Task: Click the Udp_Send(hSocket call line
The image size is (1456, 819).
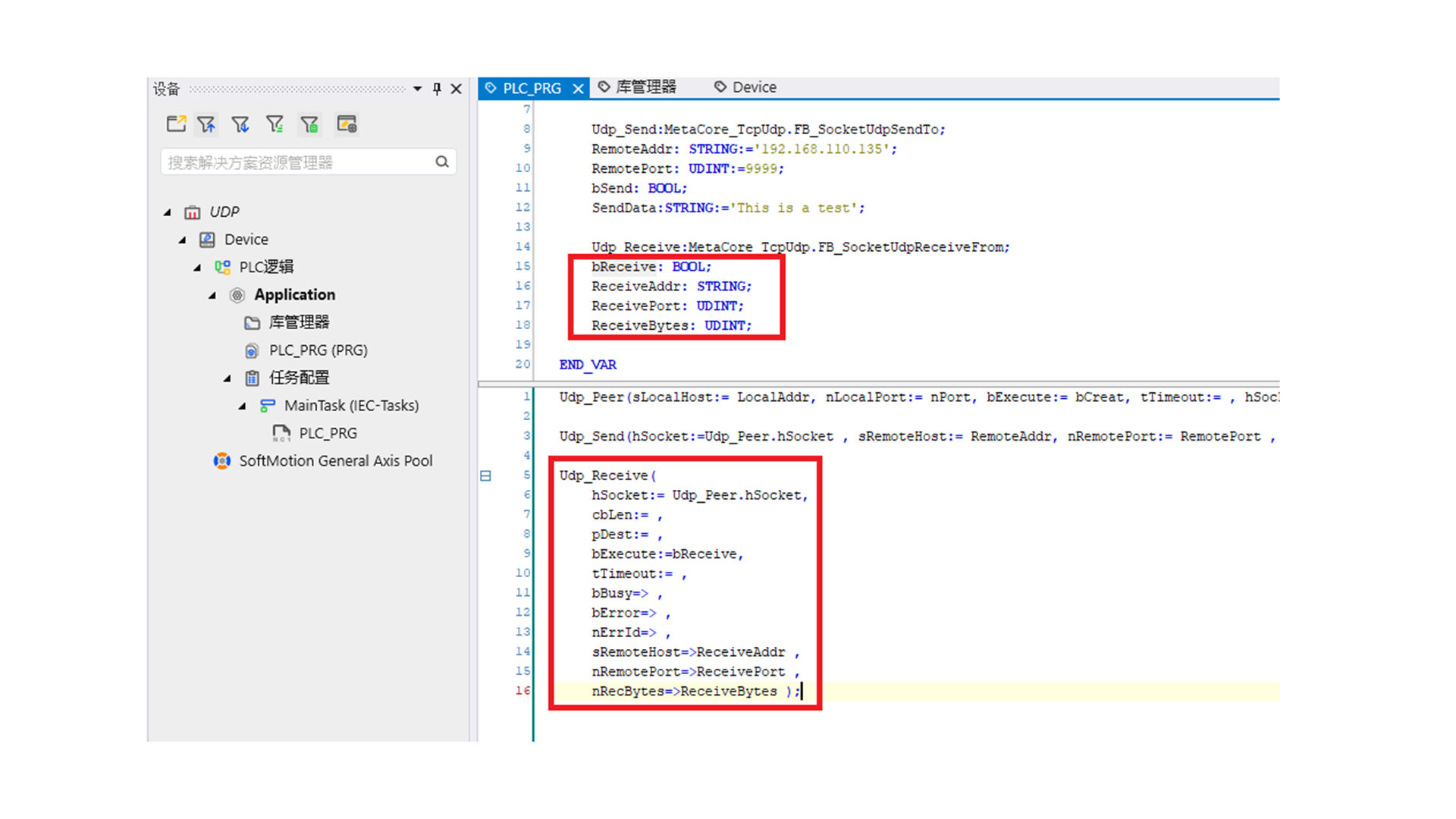Action: [918, 437]
